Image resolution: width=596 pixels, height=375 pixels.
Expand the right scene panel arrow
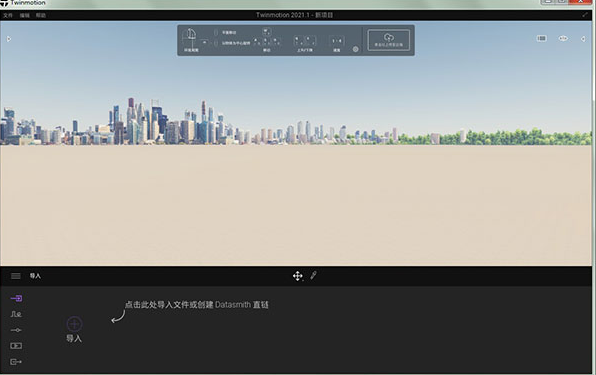[583, 39]
